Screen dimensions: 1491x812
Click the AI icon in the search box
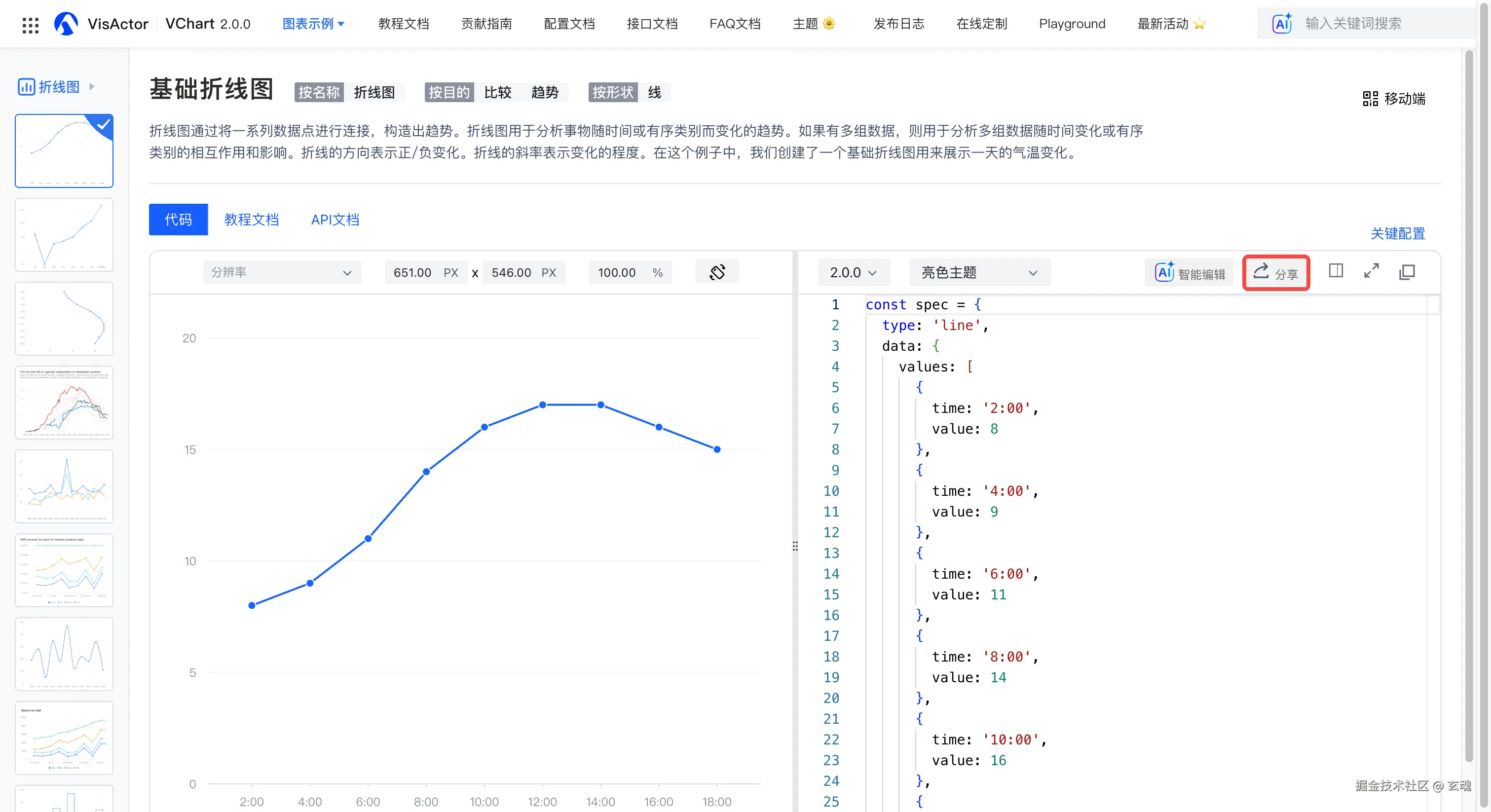click(1281, 24)
